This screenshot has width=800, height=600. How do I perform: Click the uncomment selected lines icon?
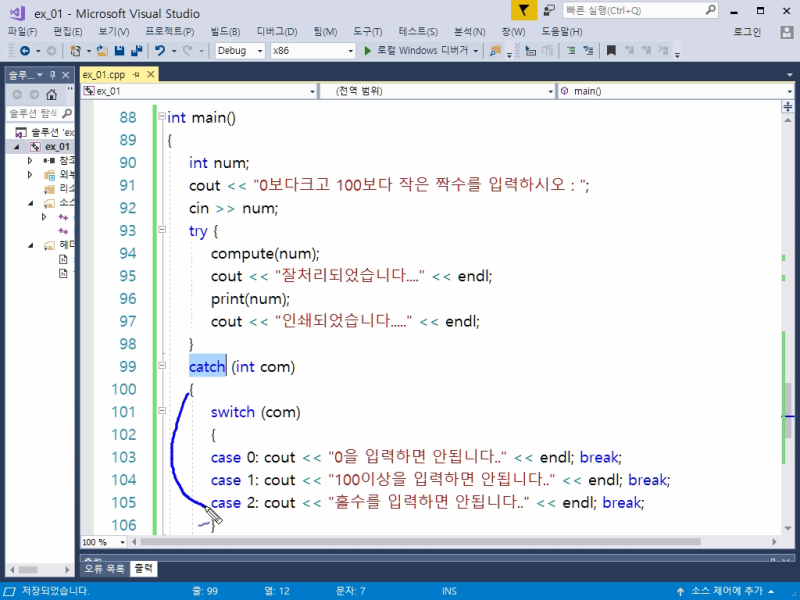point(588,51)
